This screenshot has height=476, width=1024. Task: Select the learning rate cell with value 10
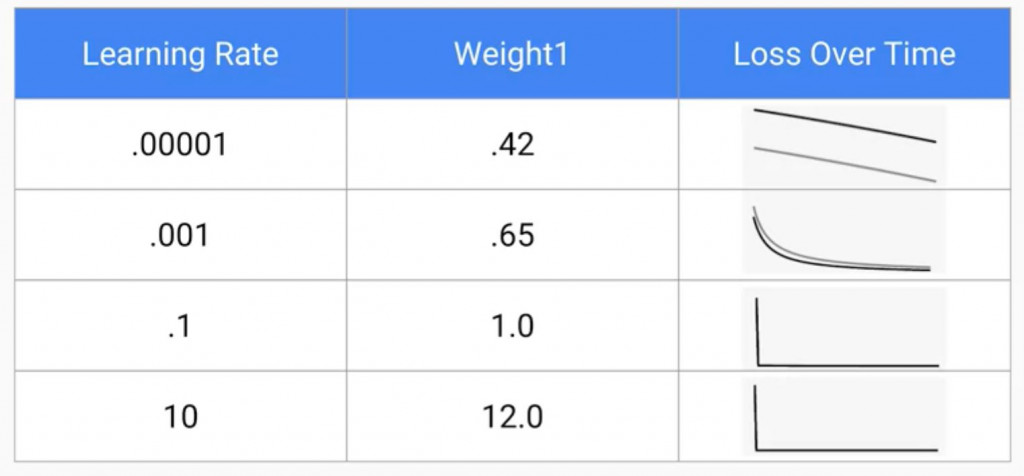click(x=180, y=417)
